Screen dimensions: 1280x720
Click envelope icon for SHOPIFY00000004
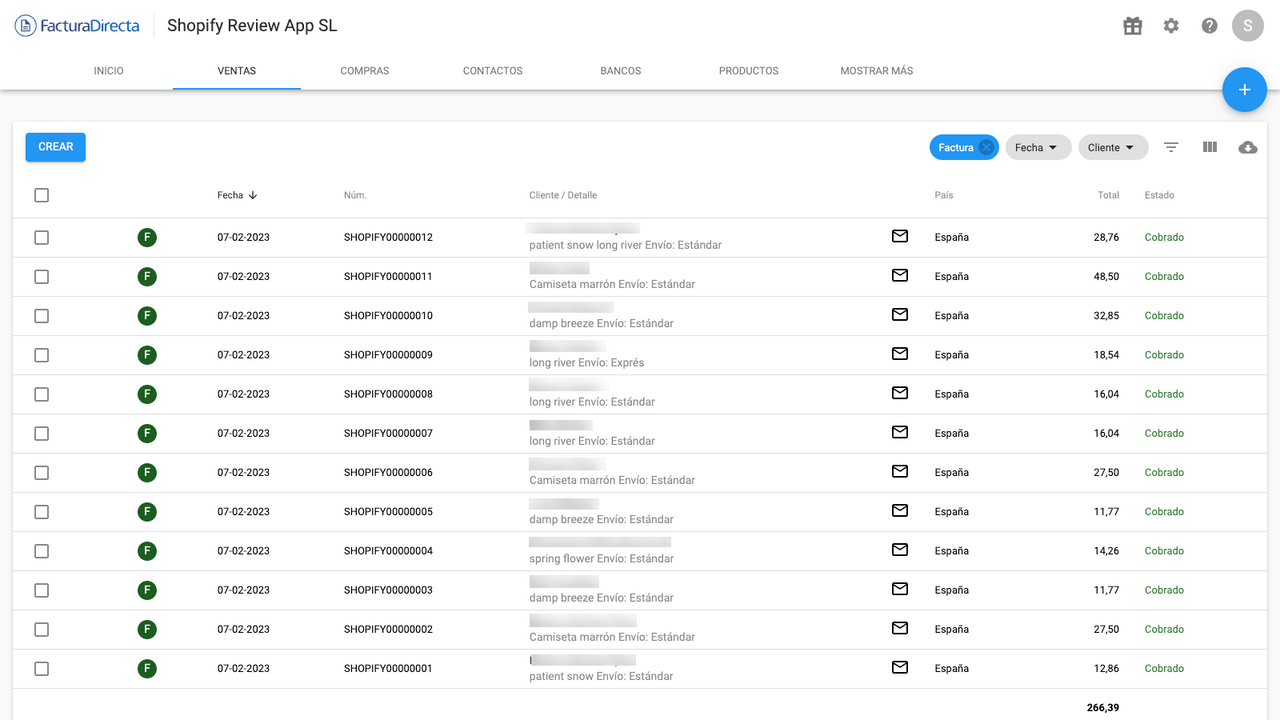pyautogui.click(x=900, y=549)
